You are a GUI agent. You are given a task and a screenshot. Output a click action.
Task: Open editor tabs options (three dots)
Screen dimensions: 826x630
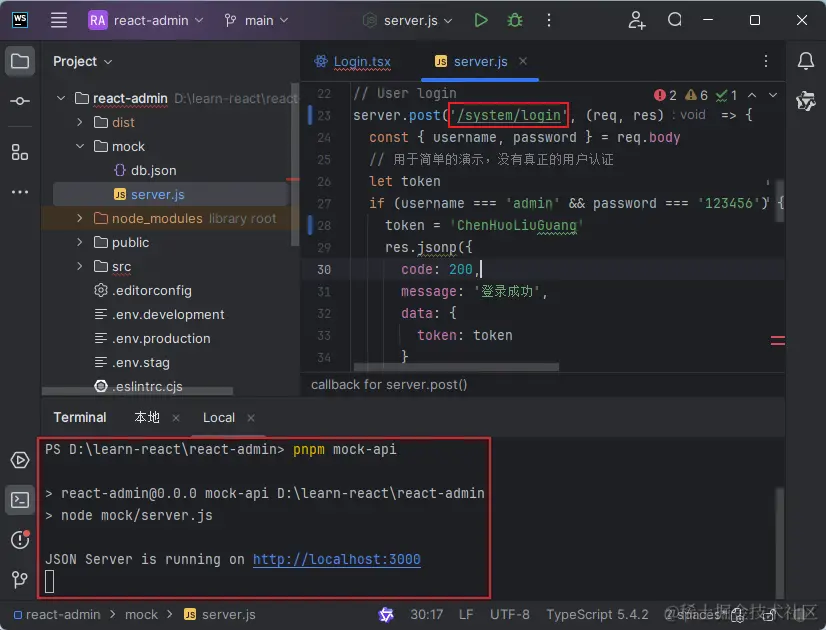point(765,61)
